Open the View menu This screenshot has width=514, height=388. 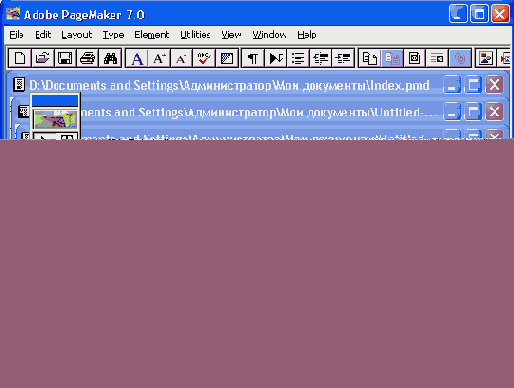pos(231,35)
